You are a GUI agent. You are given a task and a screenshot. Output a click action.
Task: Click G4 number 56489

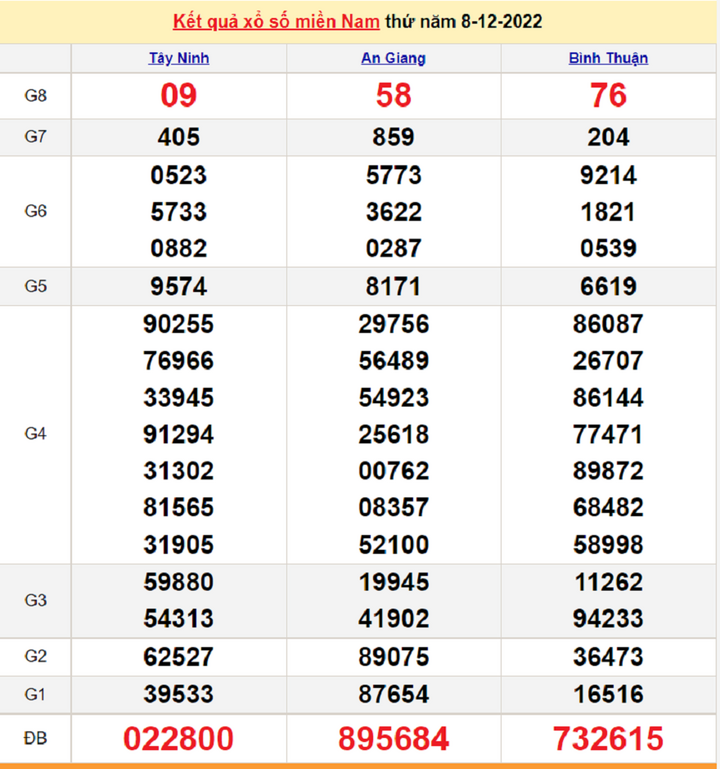coord(393,361)
